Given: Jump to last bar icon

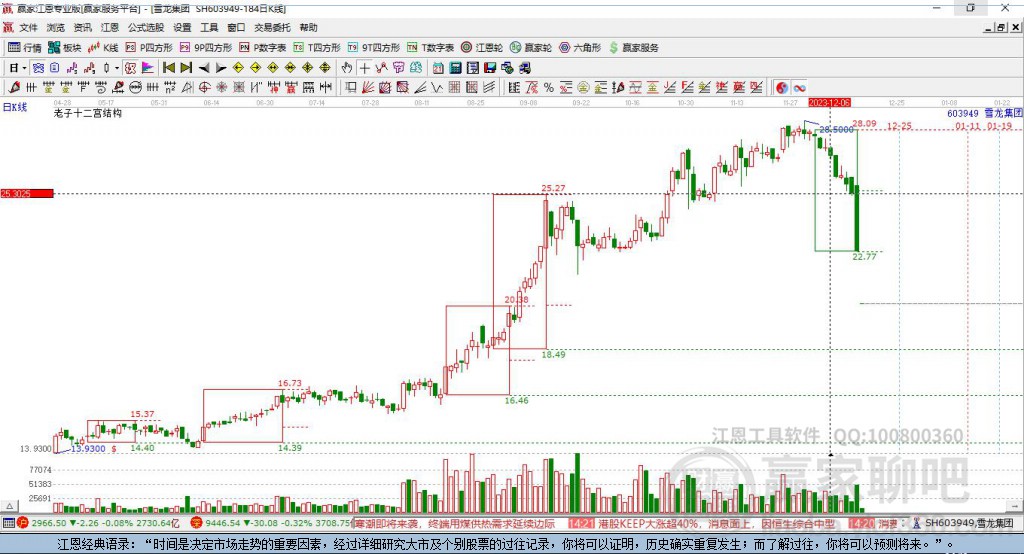Looking at the screenshot, I should point(186,68).
